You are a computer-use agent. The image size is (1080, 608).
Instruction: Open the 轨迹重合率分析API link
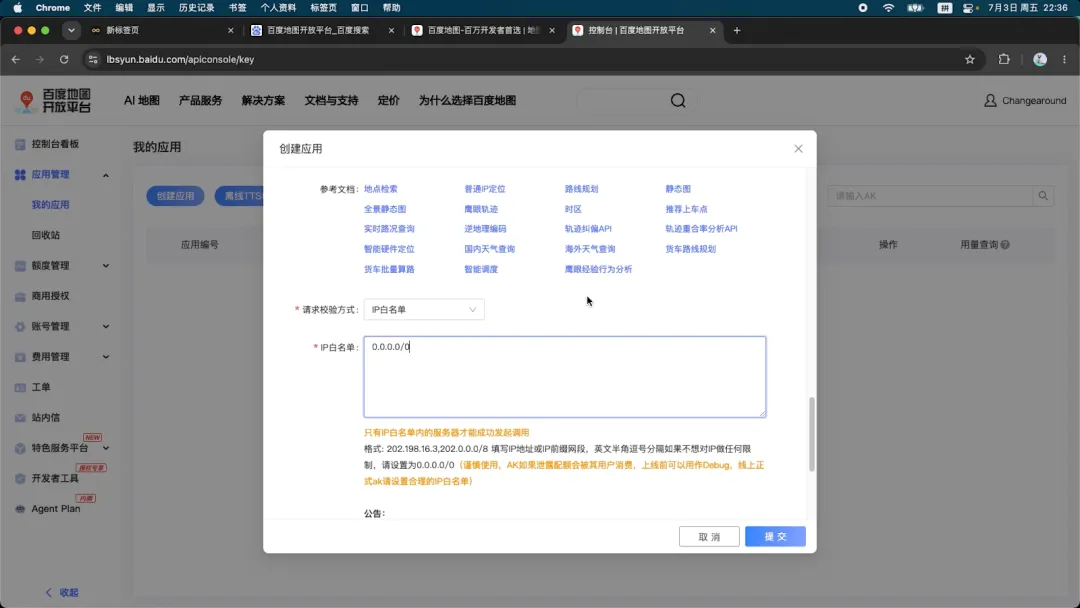coord(701,229)
